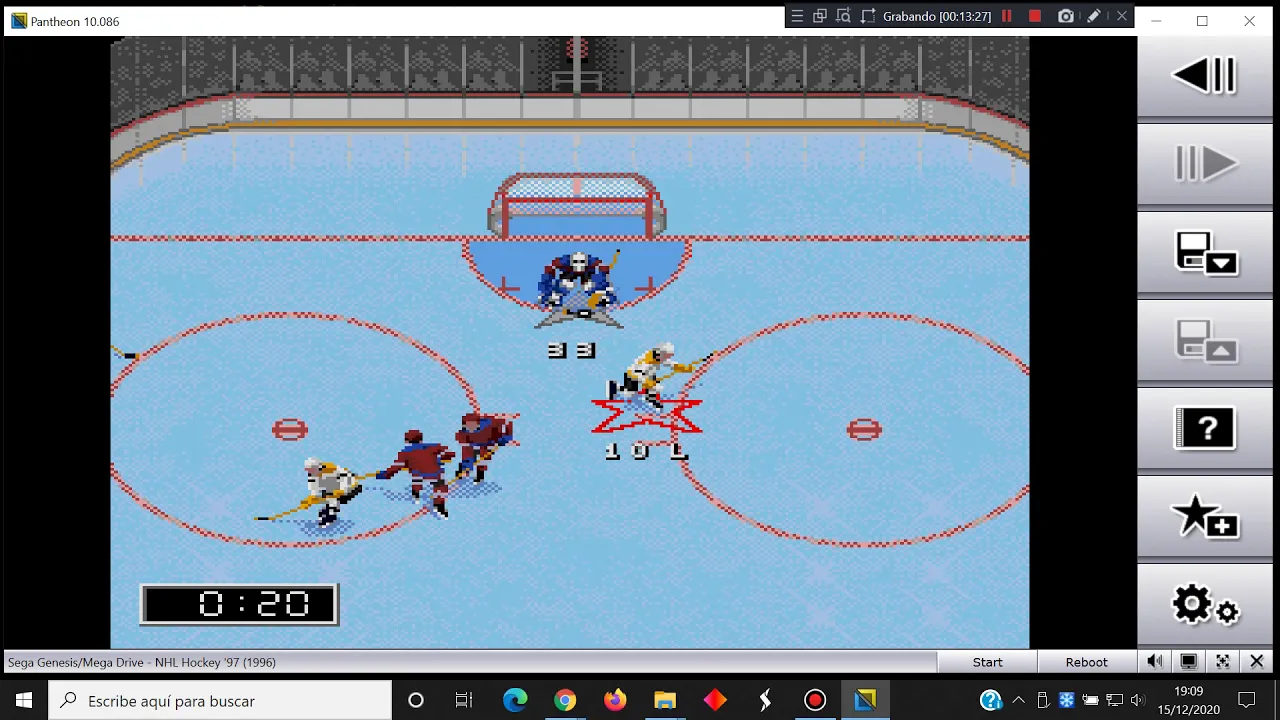Open Cortana circle icon
The image size is (1280, 720).
point(416,700)
